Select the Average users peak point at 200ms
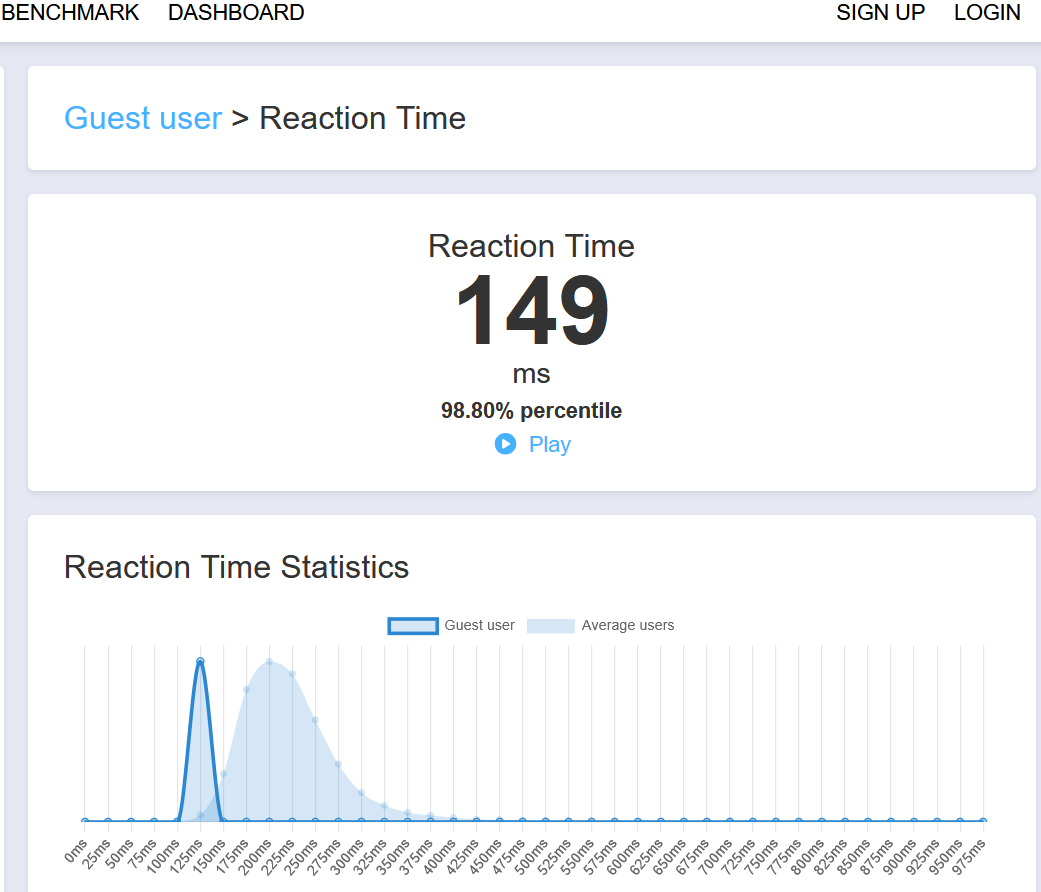The image size is (1041, 892). (x=269, y=662)
